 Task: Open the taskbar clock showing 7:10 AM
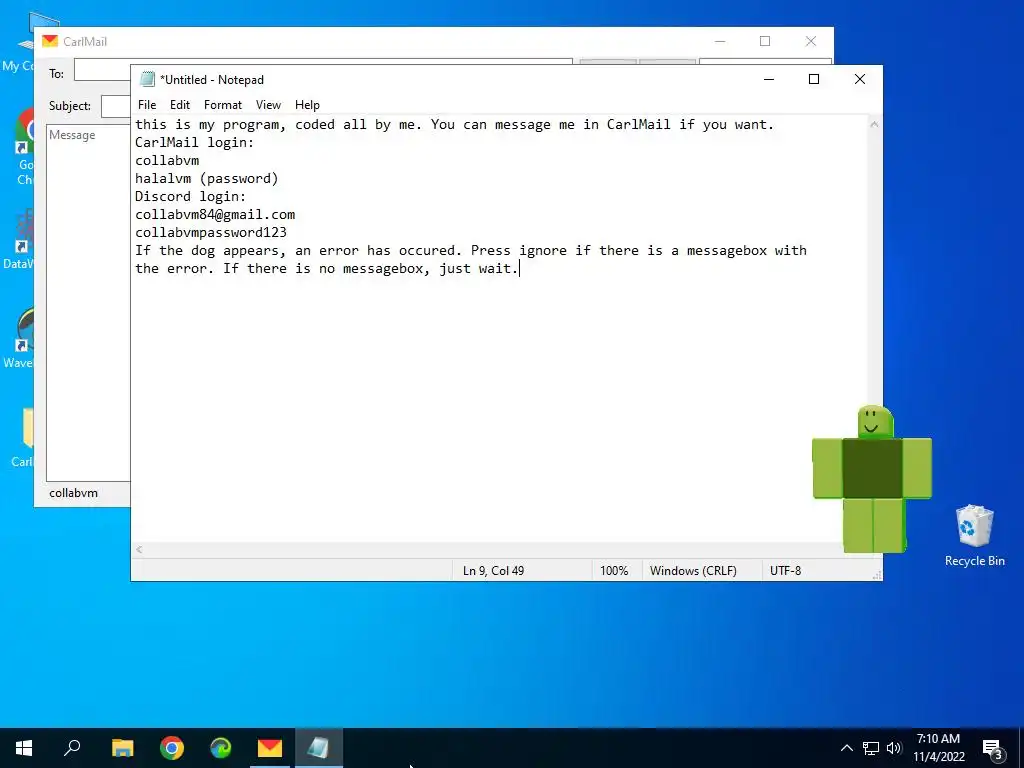[938, 748]
